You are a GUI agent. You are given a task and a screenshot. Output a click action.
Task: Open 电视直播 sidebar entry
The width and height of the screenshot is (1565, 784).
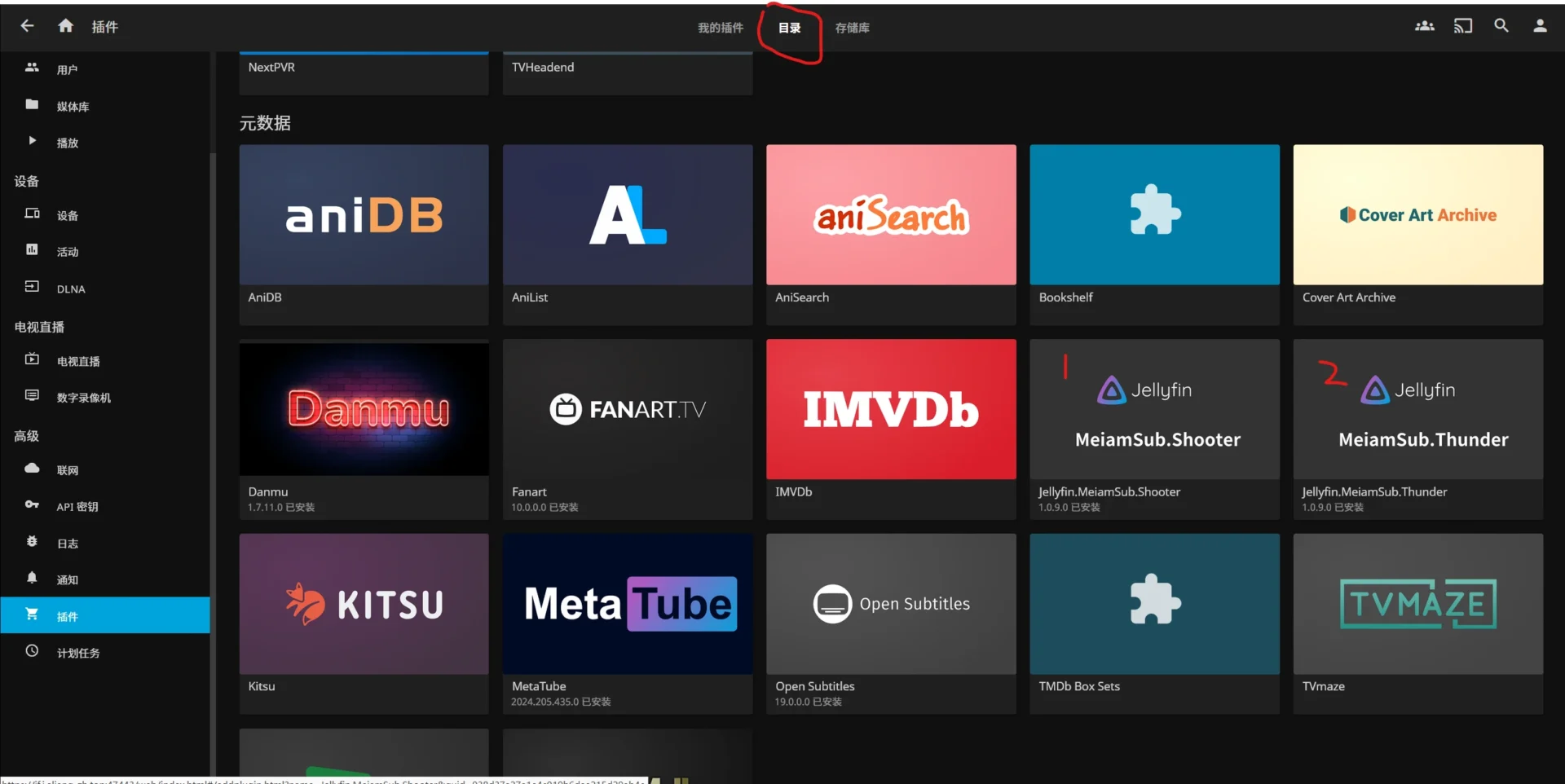78,361
